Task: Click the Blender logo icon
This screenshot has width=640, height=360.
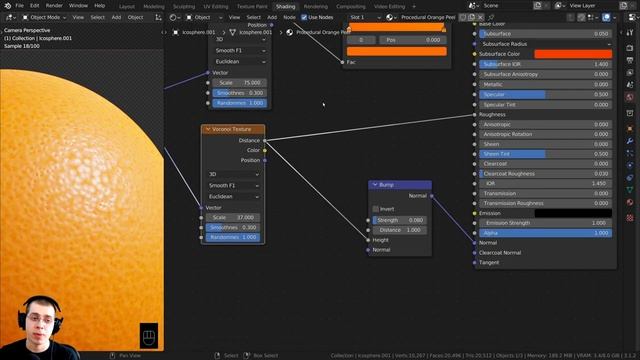Action: [7, 6]
